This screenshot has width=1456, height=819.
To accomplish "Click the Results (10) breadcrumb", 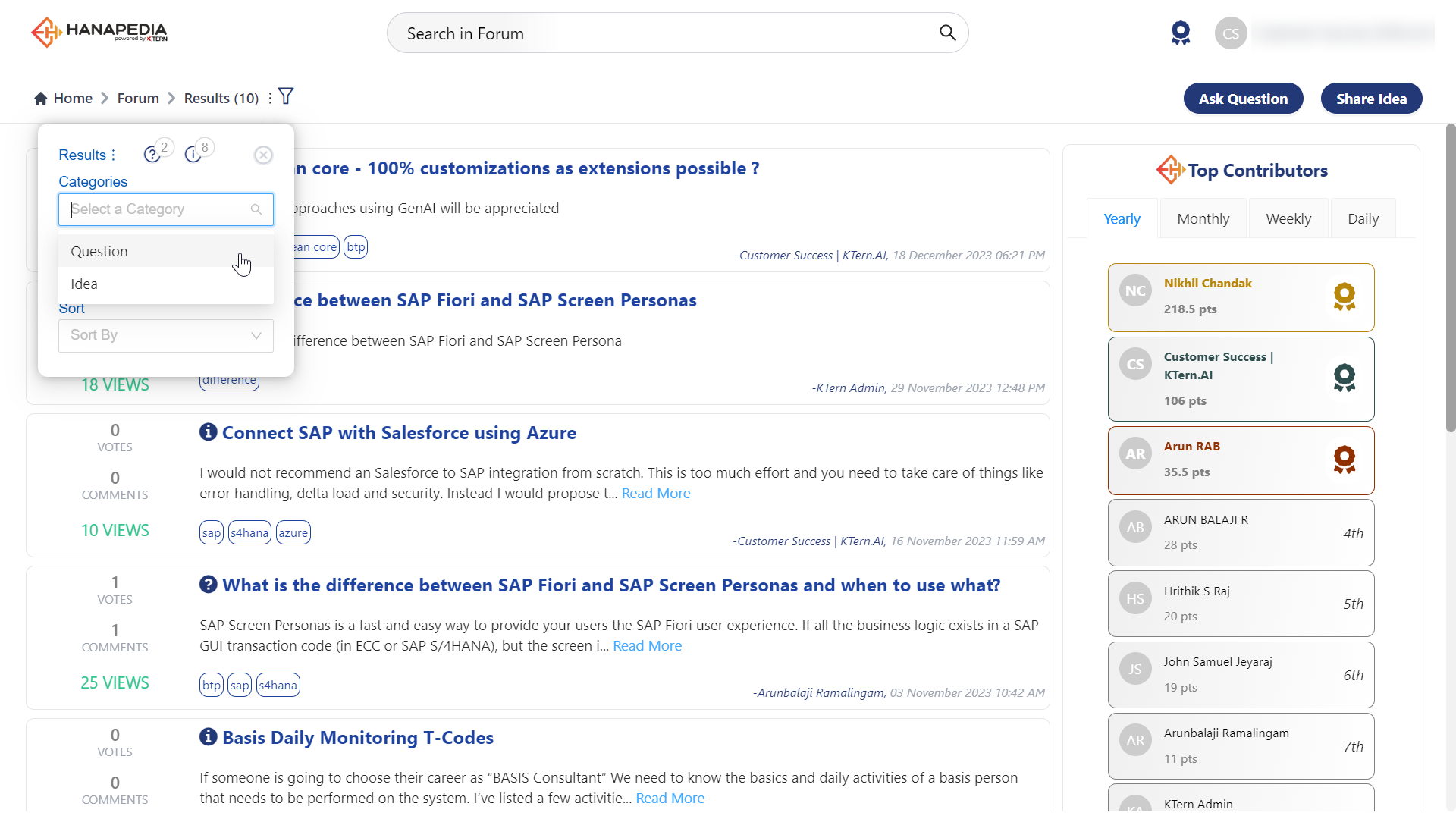I will click(221, 99).
